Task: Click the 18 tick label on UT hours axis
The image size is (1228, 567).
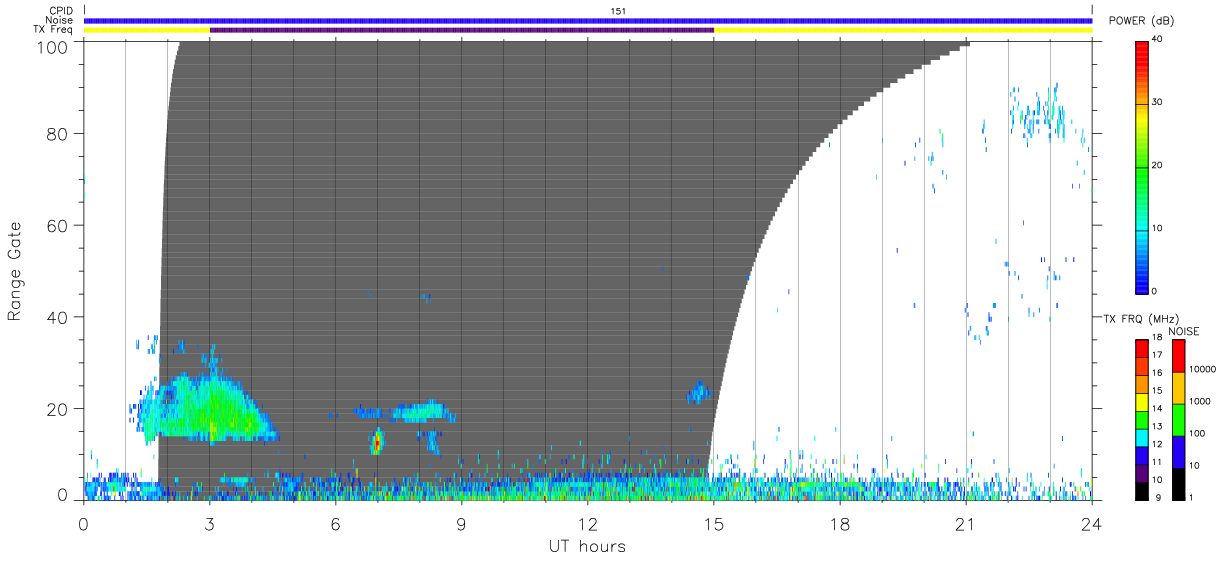Action: click(x=840, y=522)
